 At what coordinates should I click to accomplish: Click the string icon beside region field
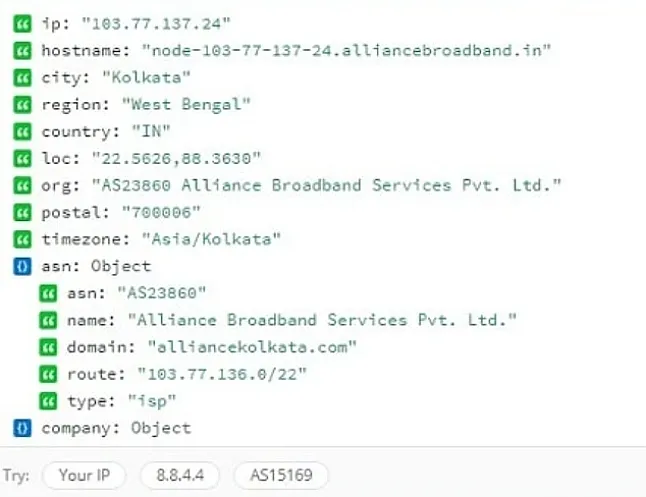point(22,105)
